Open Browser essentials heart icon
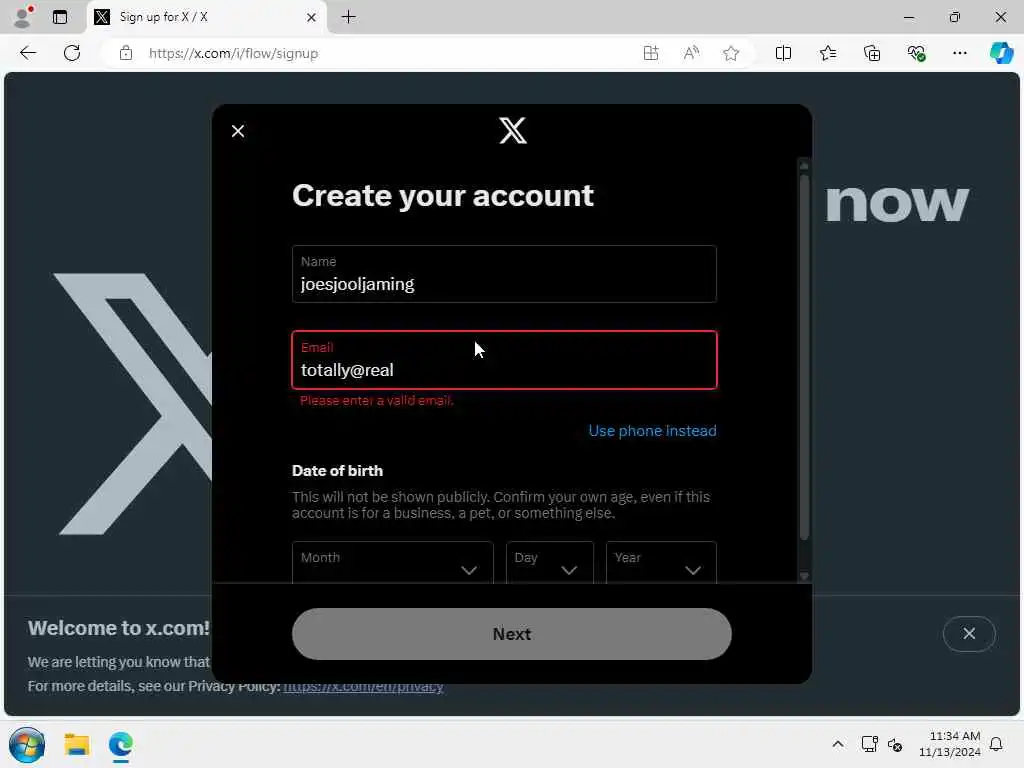1024x768 pixels. [x=916, y=54]
